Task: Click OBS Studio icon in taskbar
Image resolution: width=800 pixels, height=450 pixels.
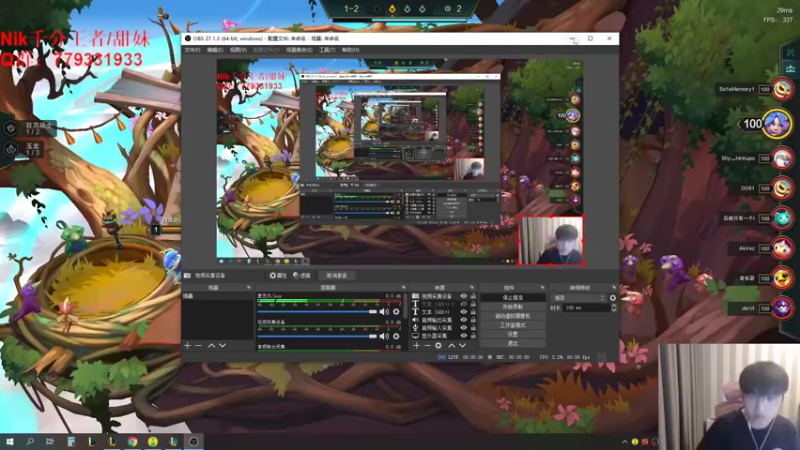Action: (194, 441)
